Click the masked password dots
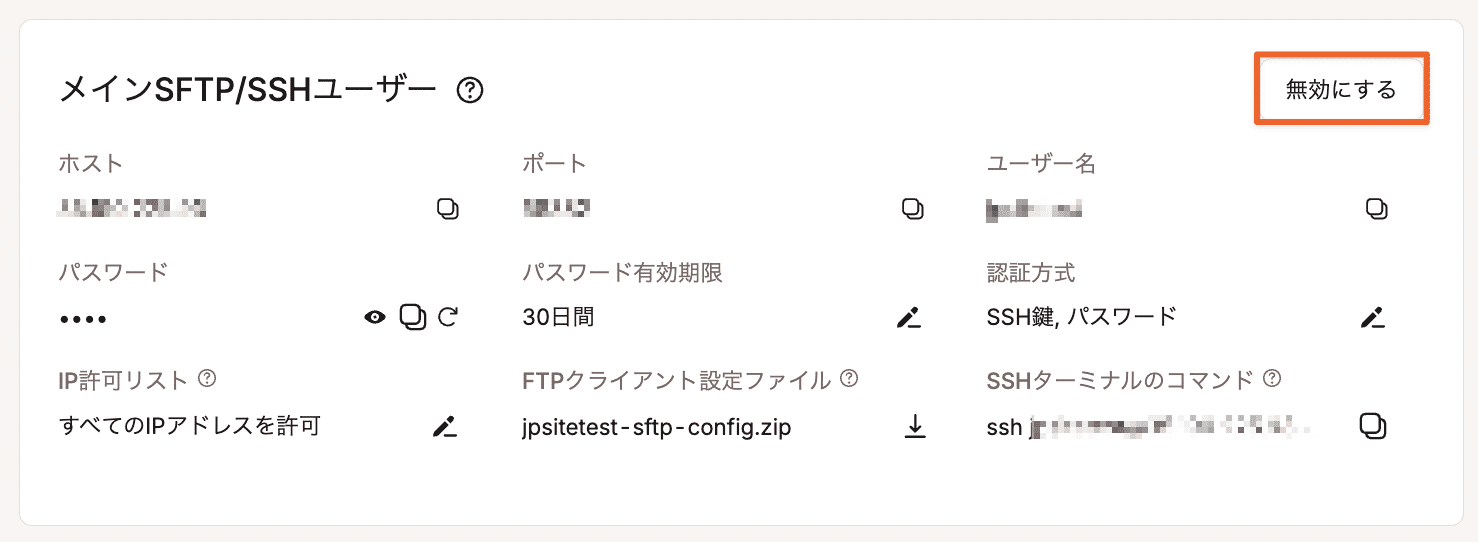The width and height of the screenshot is (1478, 542). click(83, 320)
